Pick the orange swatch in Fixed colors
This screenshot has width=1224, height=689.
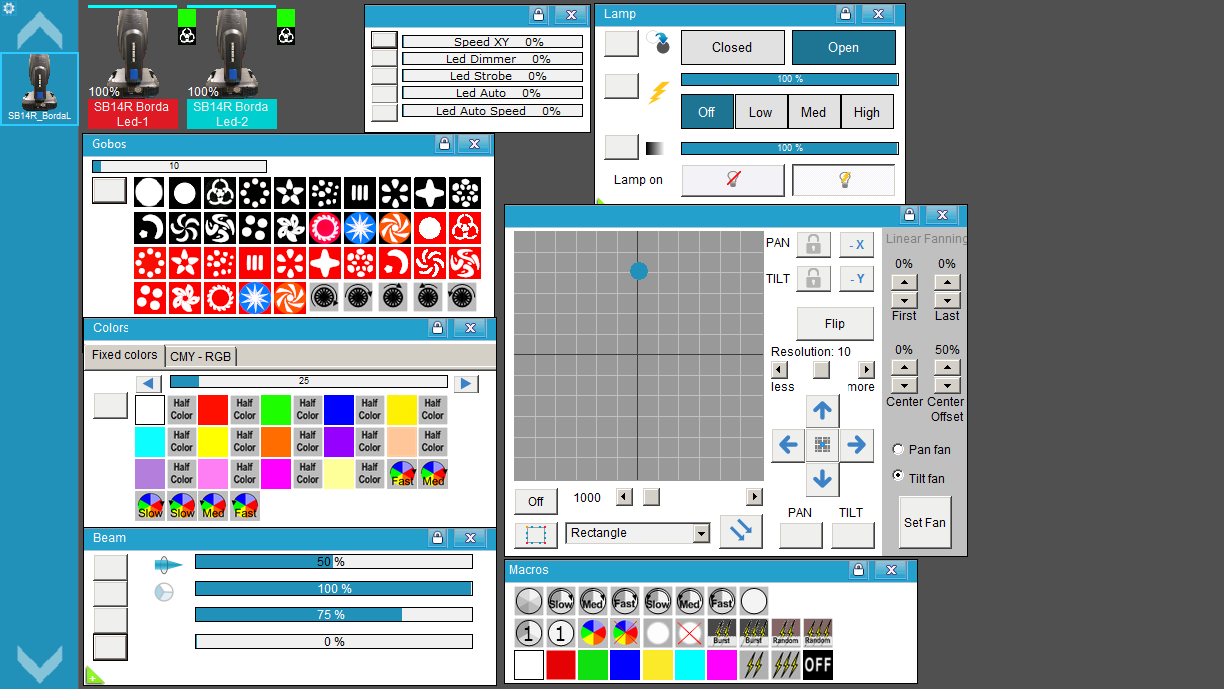click(x=276, y=441)
